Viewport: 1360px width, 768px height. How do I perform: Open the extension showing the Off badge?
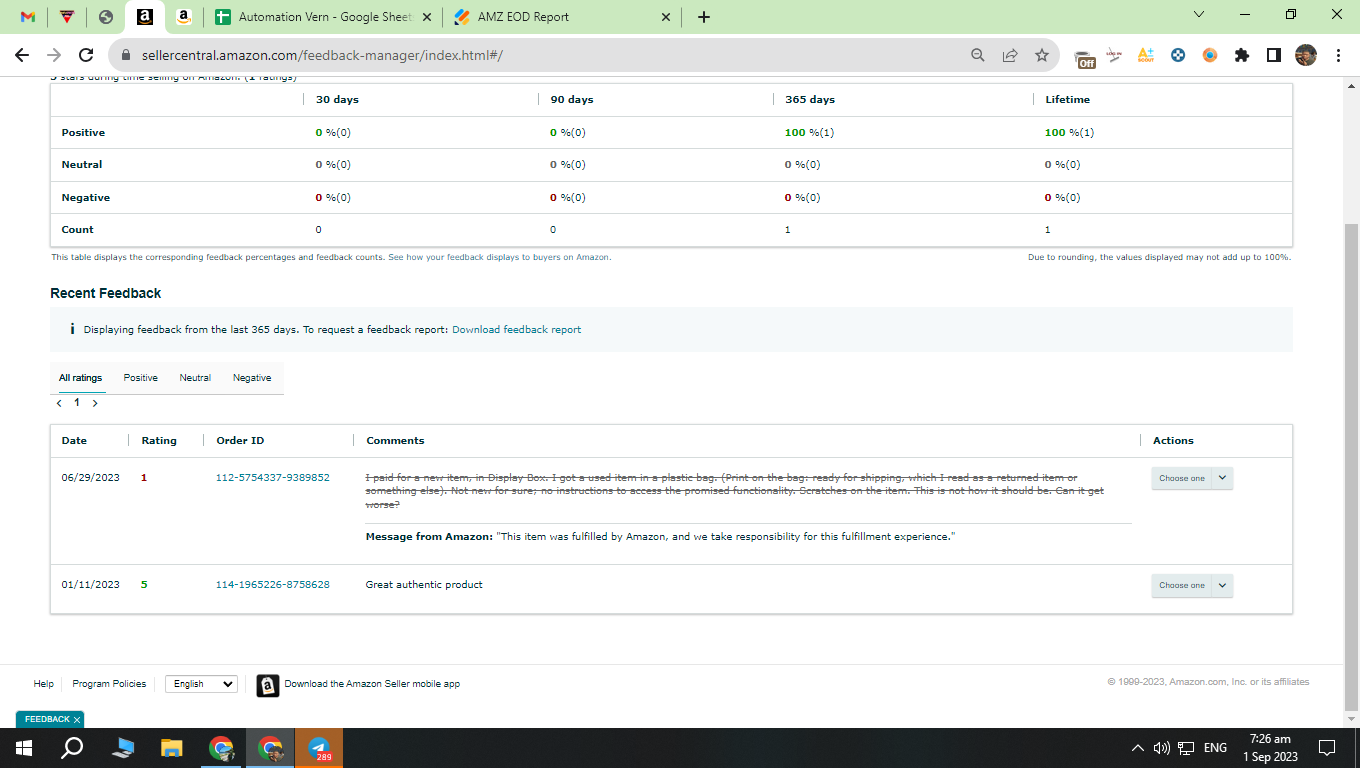coord(1084,57)
